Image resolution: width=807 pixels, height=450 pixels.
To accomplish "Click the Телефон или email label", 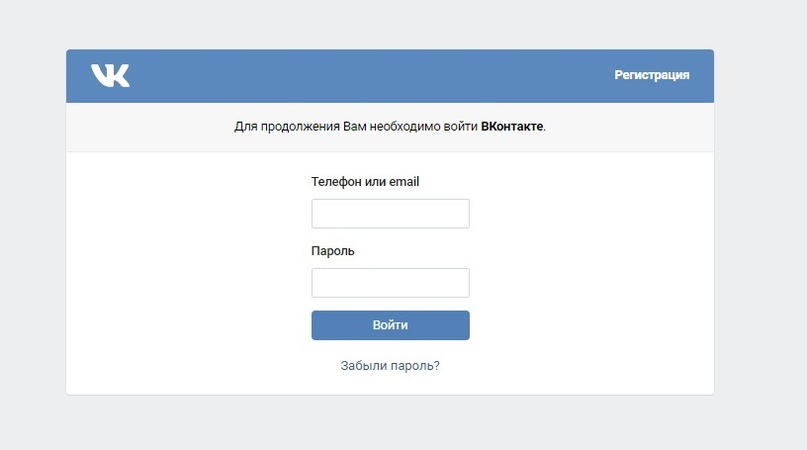I will 365,182.
